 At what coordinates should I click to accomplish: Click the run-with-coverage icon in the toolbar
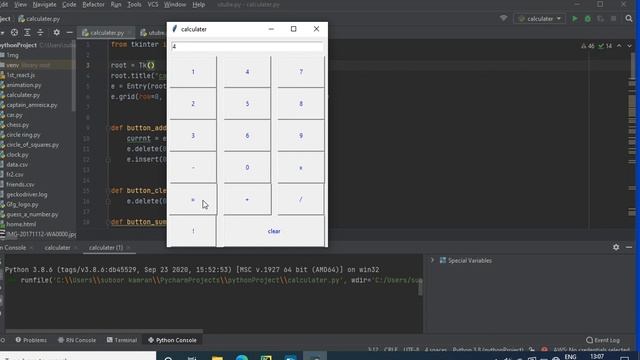(600, 19)
